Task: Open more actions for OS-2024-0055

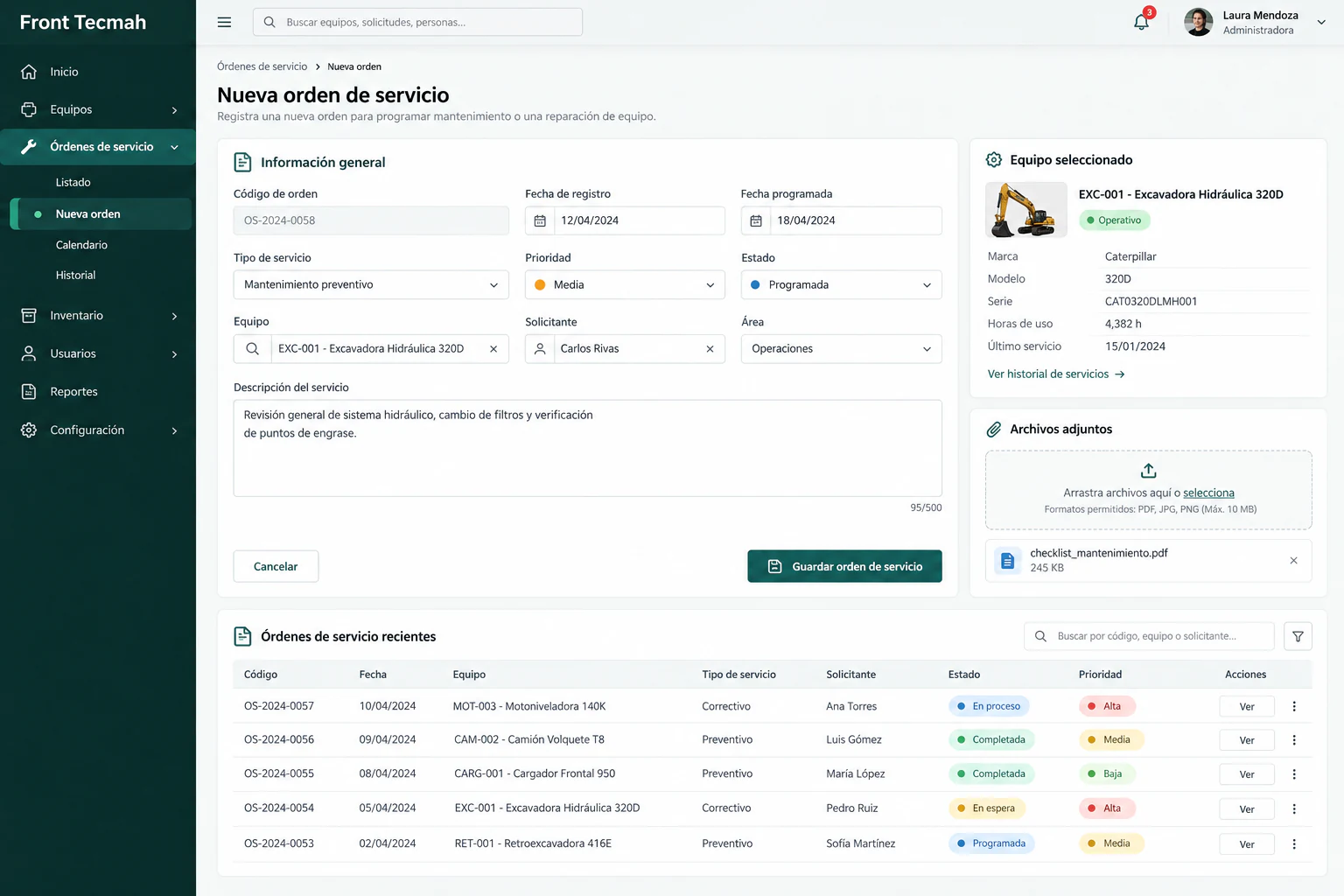Action: (x=1294, y=774)
